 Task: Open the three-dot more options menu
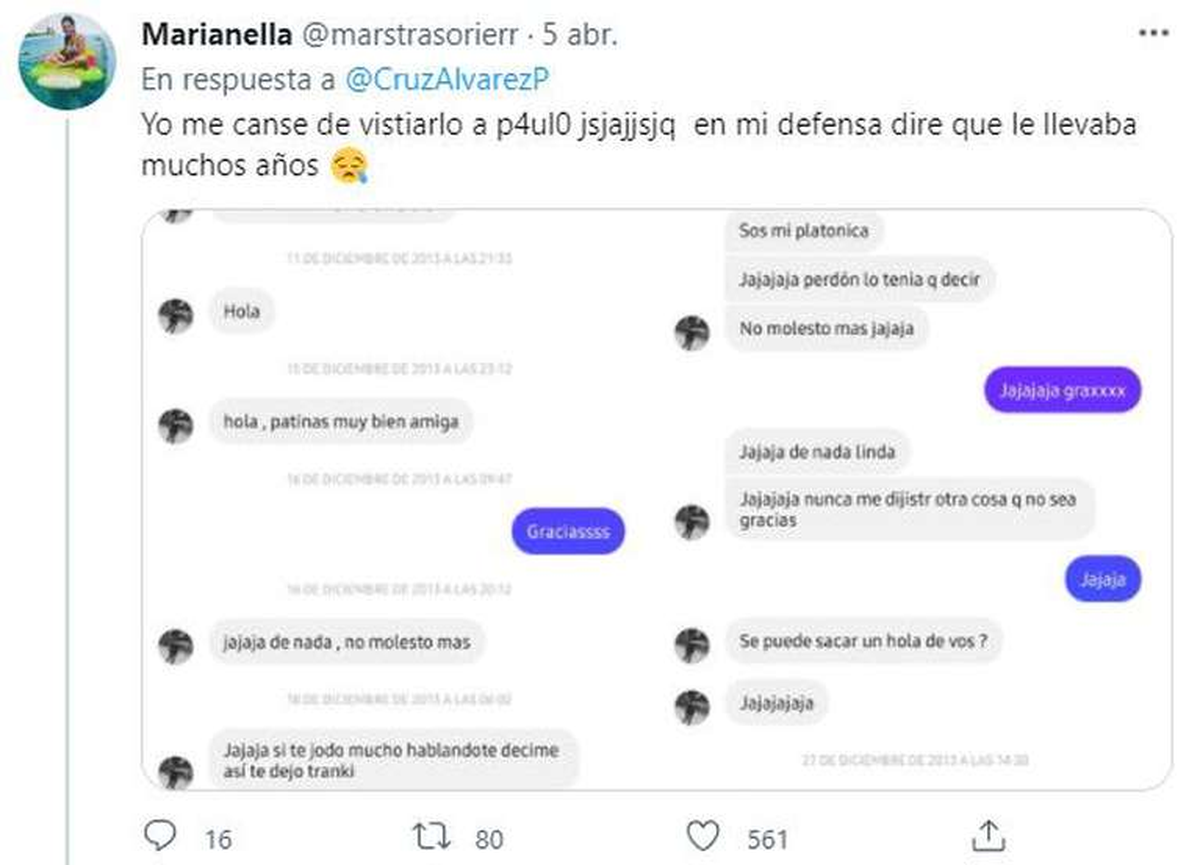(1154, 34)
